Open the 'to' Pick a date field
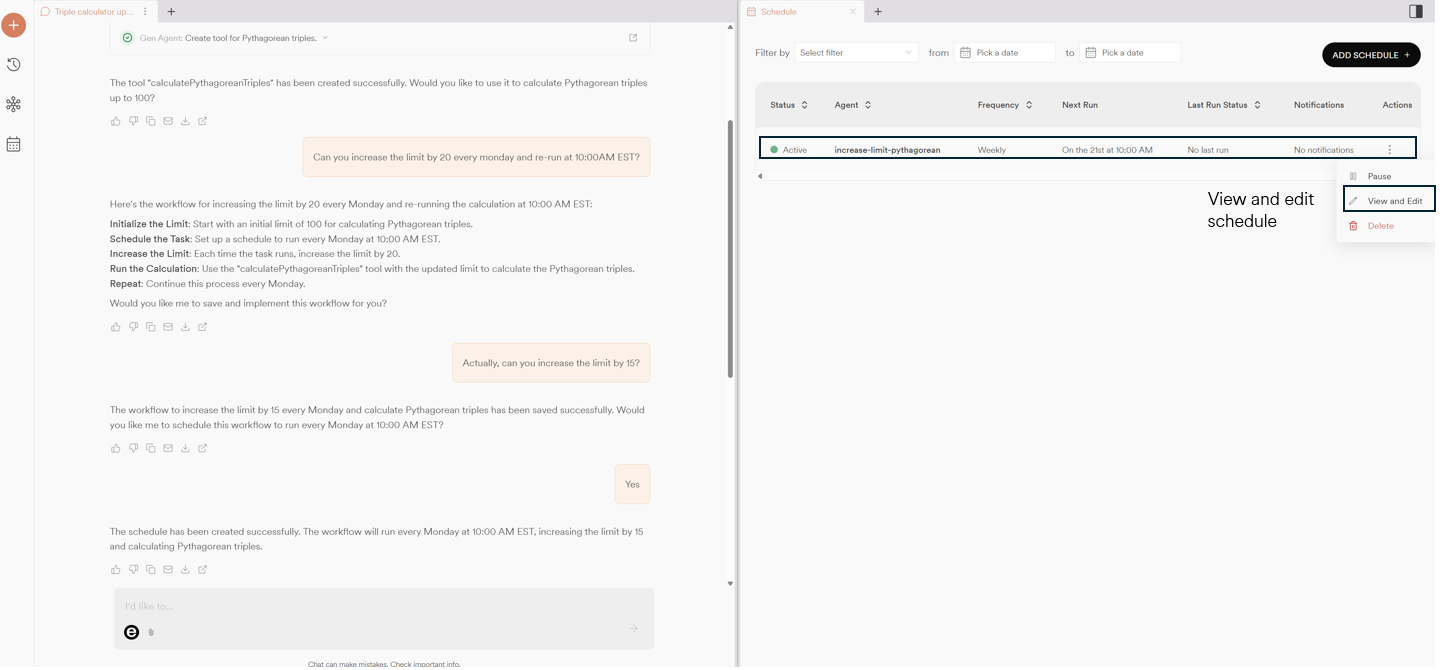Image resolution: width=1440 pixels, height=670 pixels. [x=1130, y=52]
